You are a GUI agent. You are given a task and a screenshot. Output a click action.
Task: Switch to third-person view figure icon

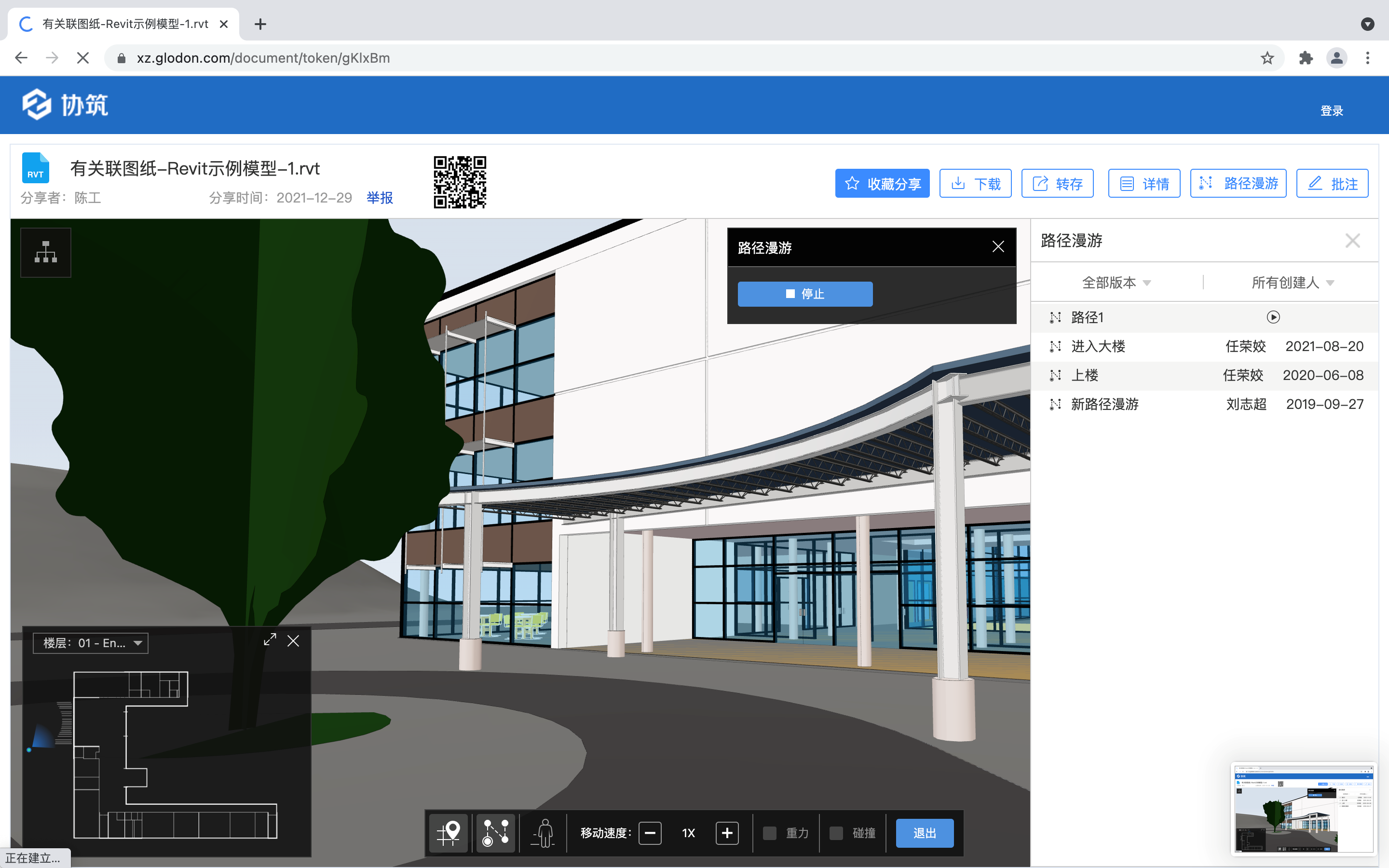pyautogui.click(x=544, y=832)
